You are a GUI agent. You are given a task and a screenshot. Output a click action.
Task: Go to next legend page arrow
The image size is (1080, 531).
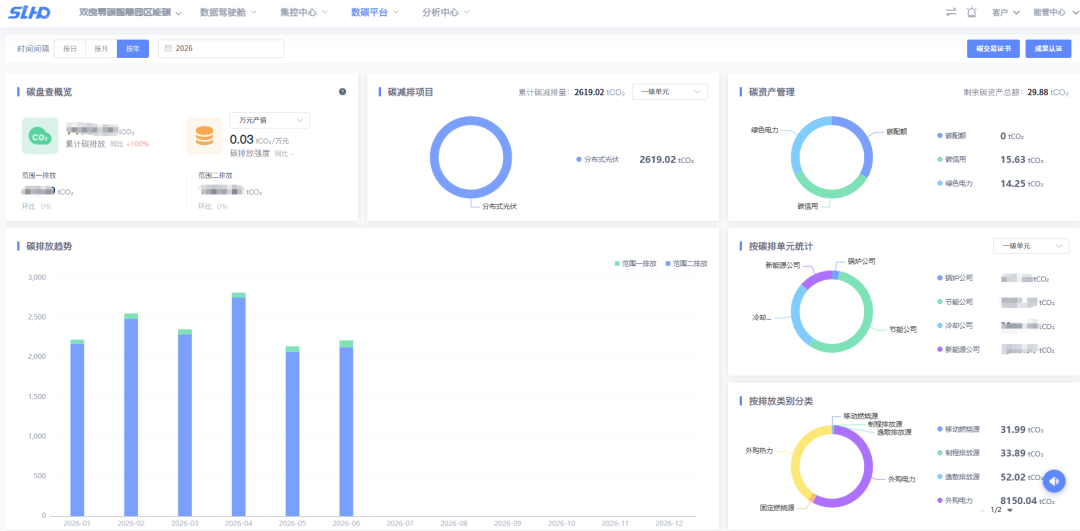click(1010, 510)
